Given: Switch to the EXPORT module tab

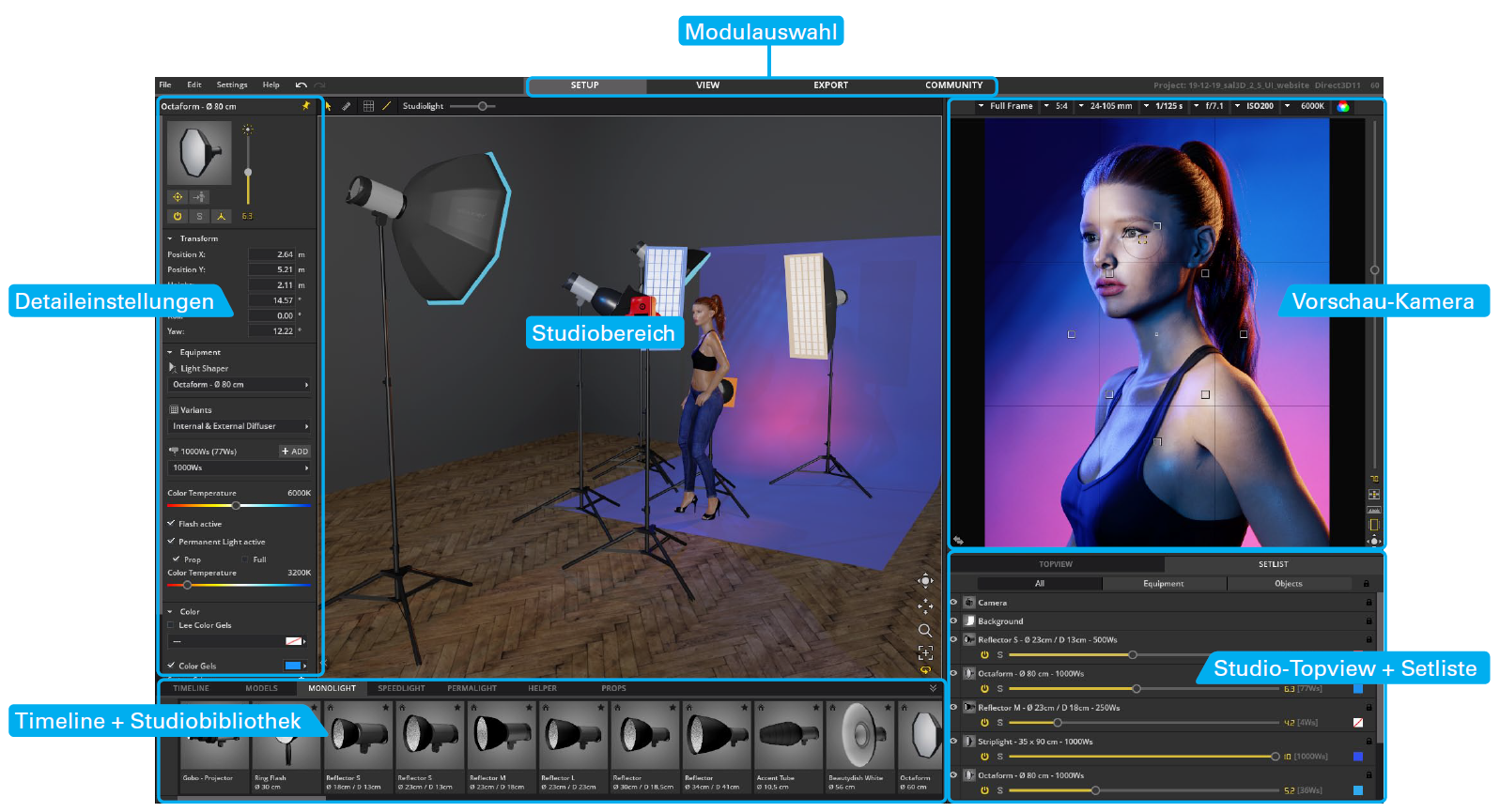Looking at the screenshot, I should 830,85.
